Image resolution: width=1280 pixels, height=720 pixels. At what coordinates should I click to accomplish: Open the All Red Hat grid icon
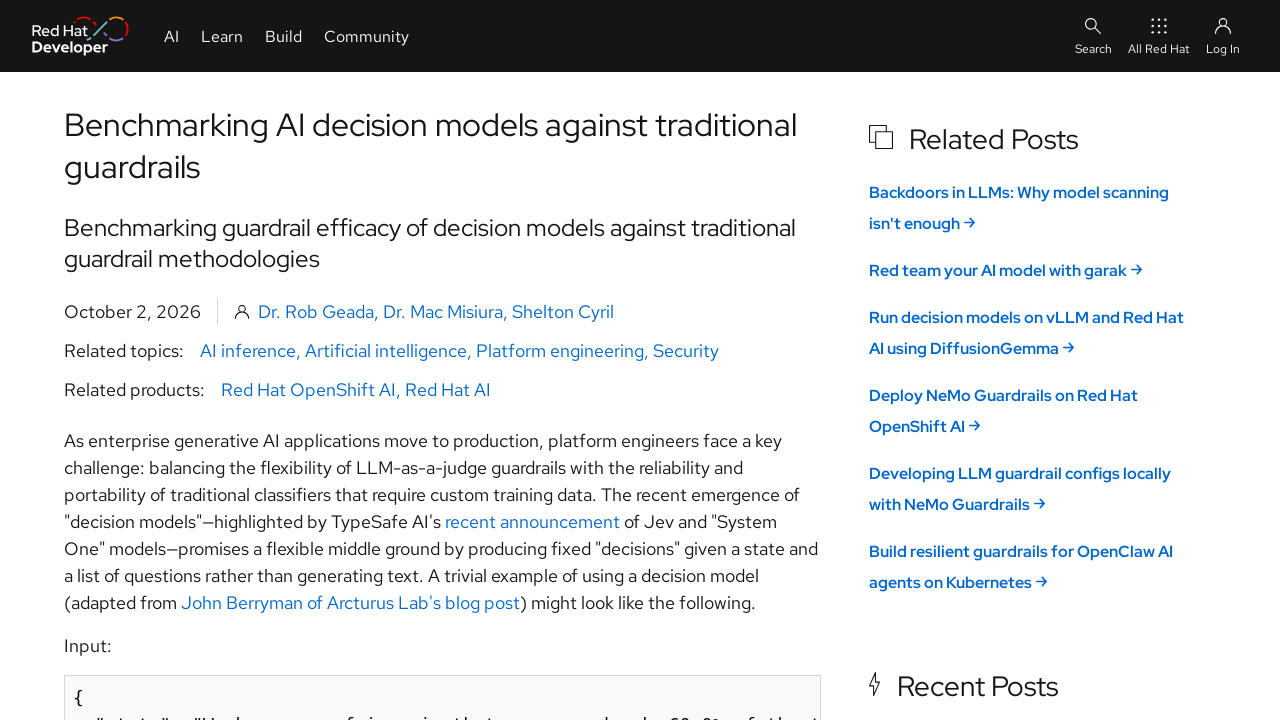(1159, 26)
